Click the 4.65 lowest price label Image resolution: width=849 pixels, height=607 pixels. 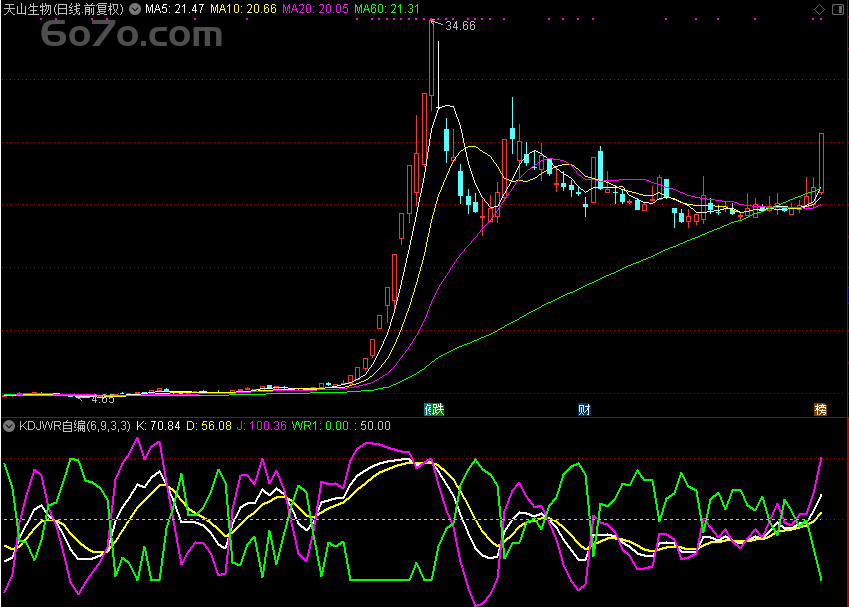[103, 400]
